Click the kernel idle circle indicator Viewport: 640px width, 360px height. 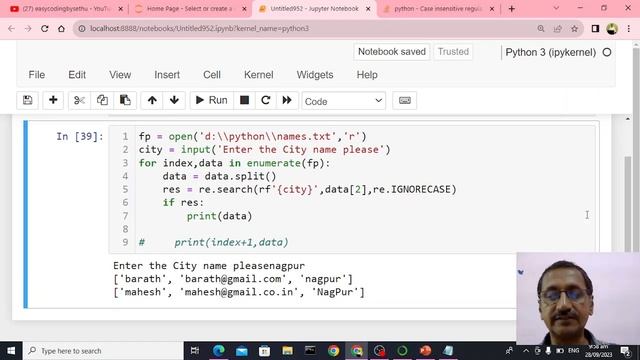coord(607,52)
